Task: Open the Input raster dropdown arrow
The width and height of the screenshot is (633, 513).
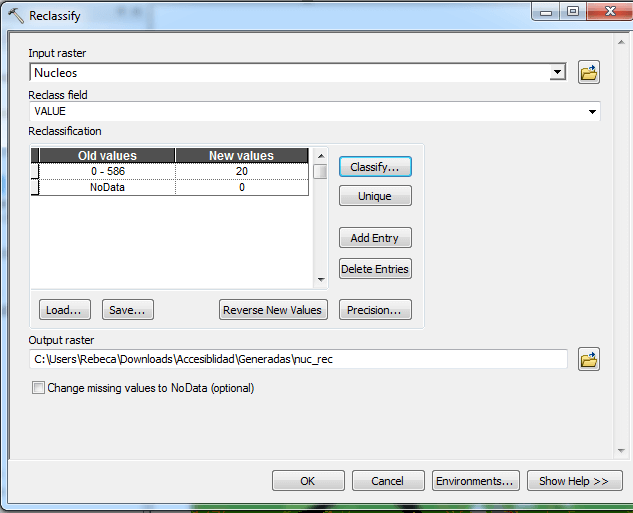Action: coord(557,73)
